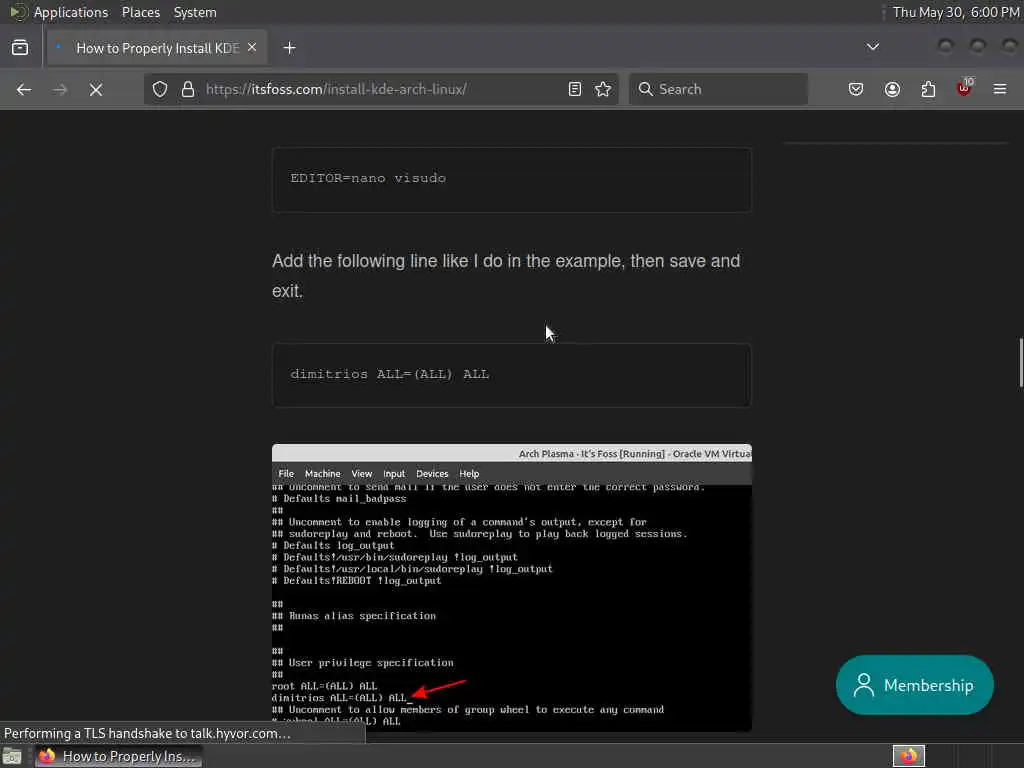Open the Places menu
This screenshot has height=768, width=1024.
pyautogui.click(x=140, y=12)
